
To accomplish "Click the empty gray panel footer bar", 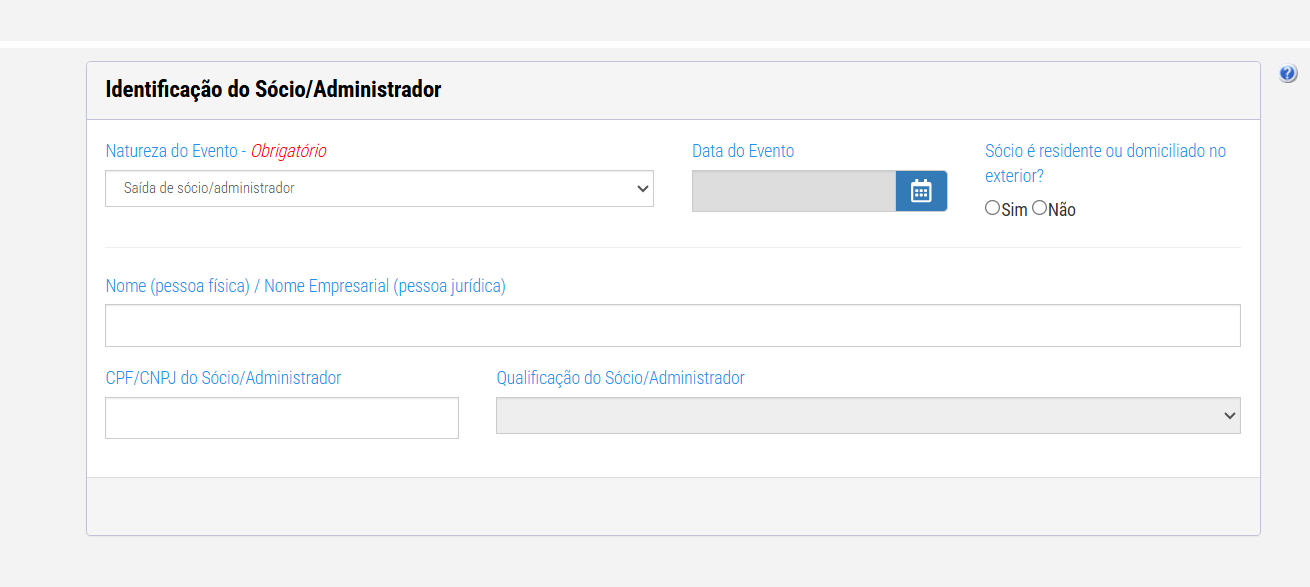I will pyautogui.click(x=673, y=506).
